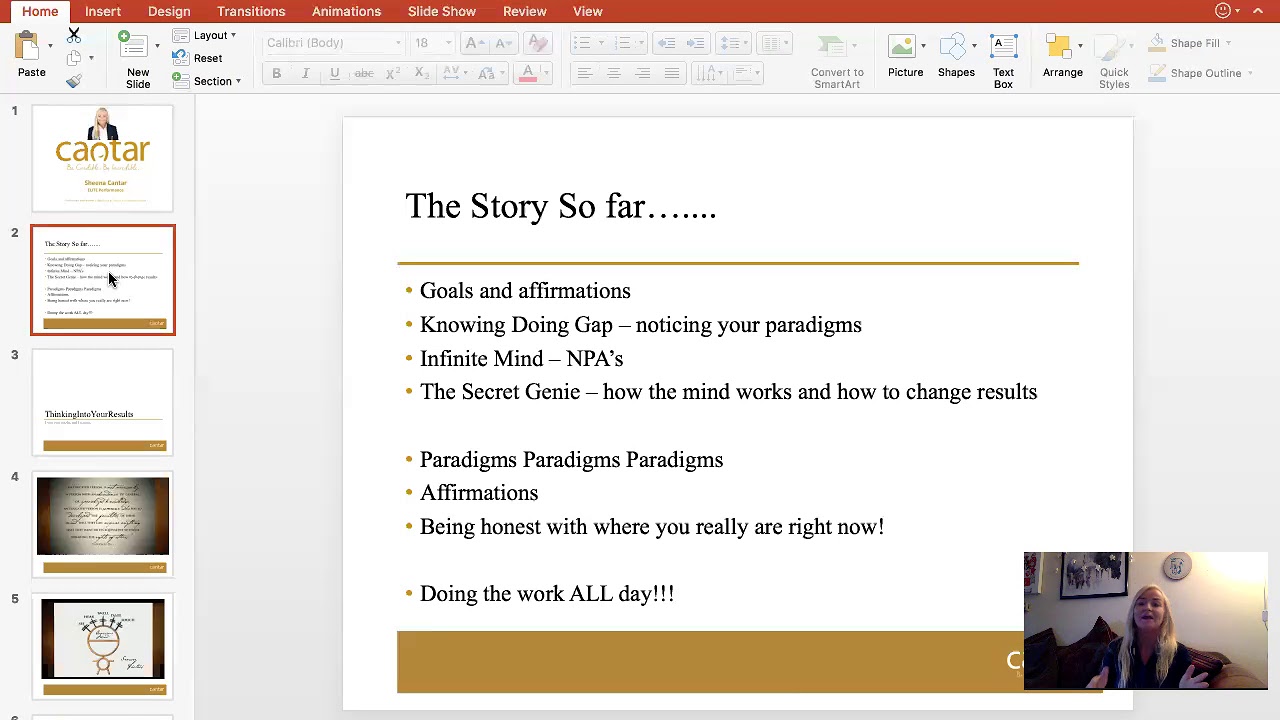Click the Increase Indent icon
The image size is (1280, 720).
[x=696, y=43]
